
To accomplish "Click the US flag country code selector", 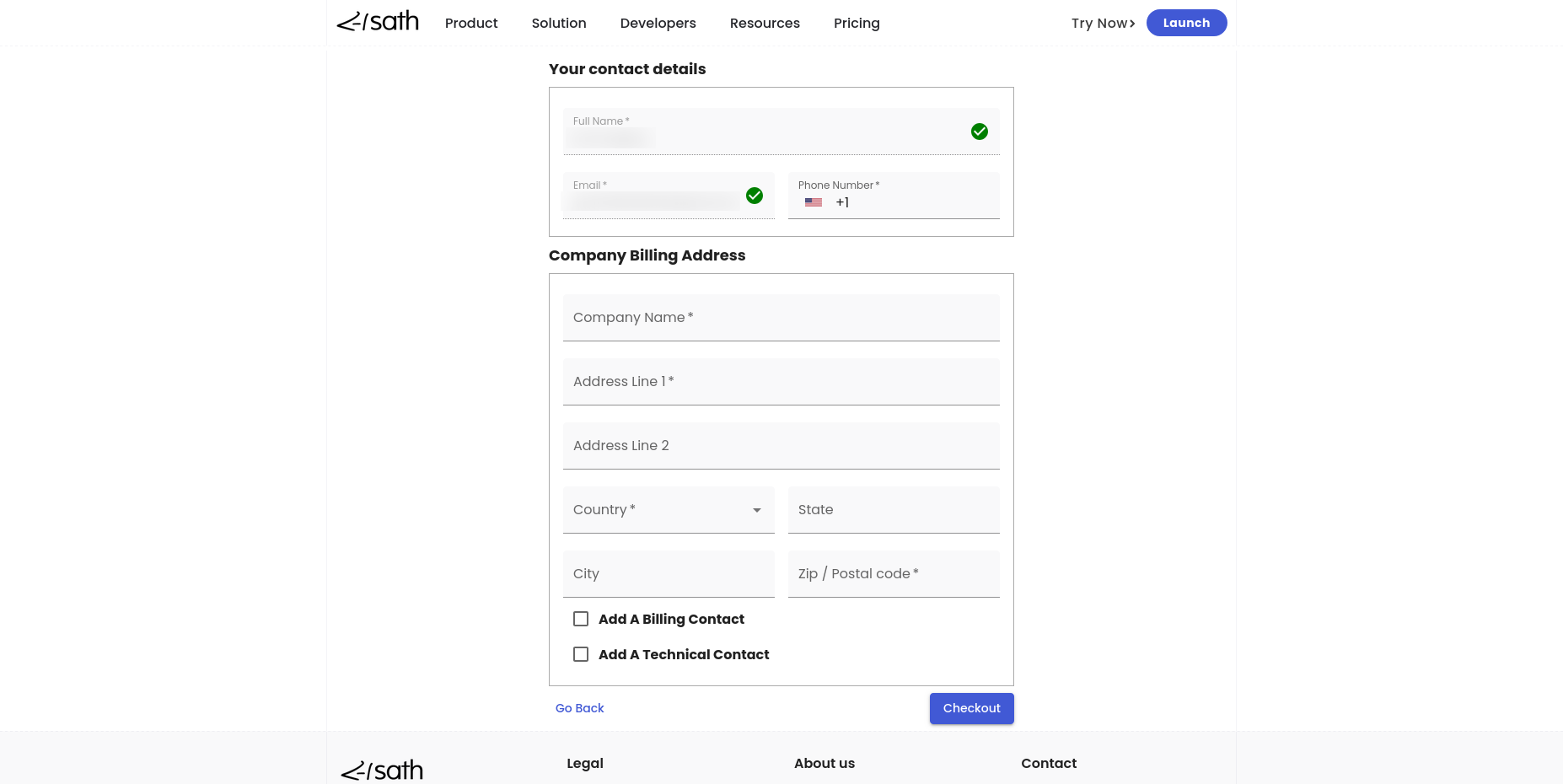I will [814, 202].
